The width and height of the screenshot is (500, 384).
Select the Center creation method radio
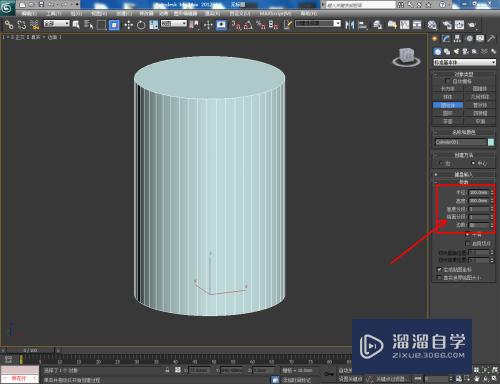click(473, 163)
